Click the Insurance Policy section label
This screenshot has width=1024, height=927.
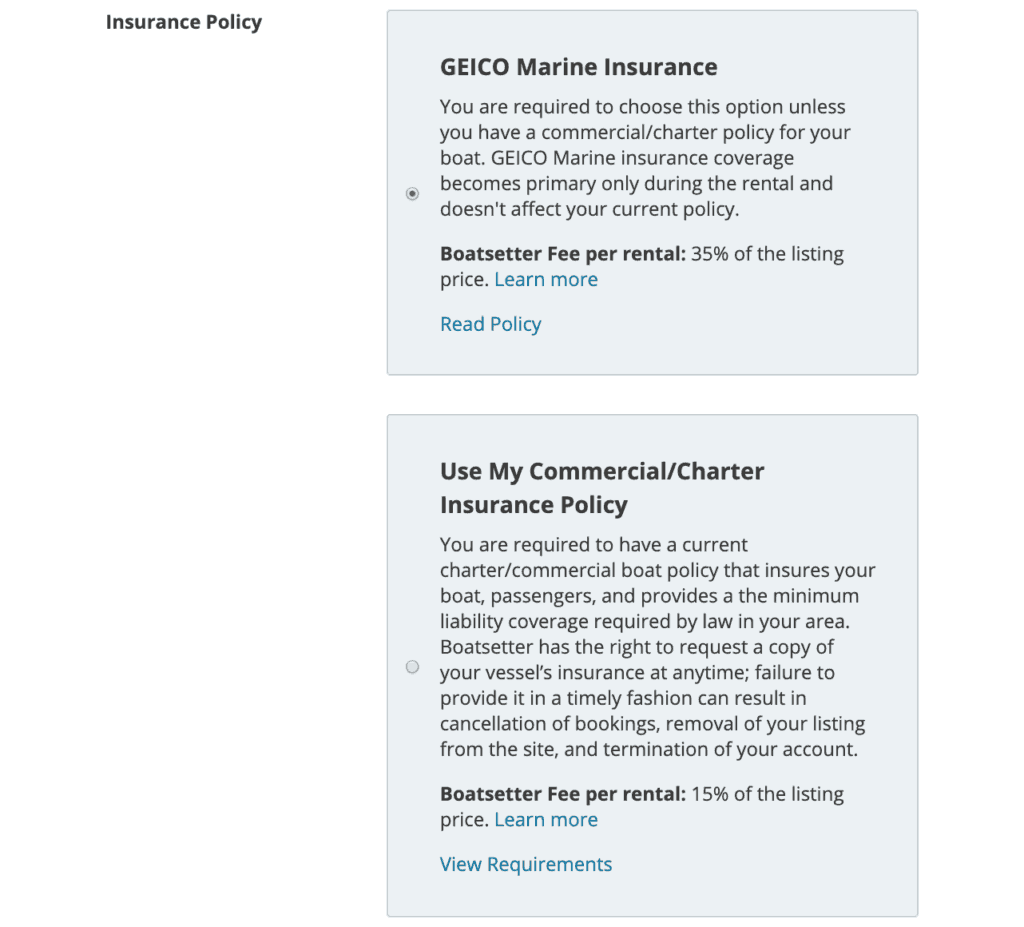pos(184,22)
